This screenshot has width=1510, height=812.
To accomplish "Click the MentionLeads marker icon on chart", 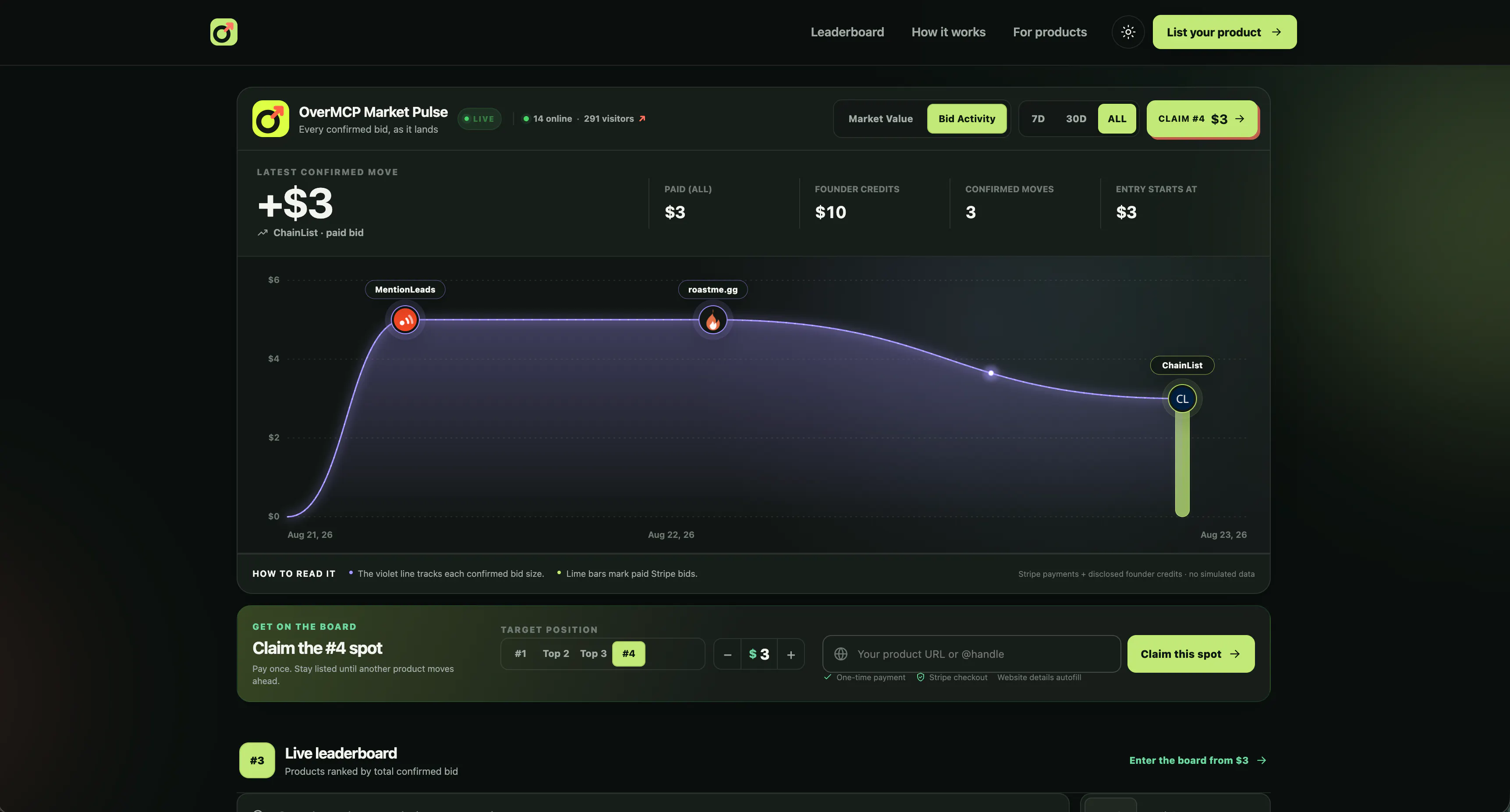I will tap(405, 320).
